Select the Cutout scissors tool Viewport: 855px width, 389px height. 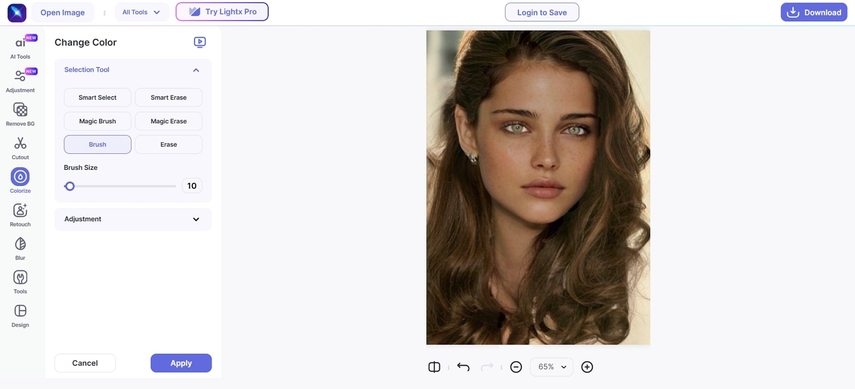coord(20,147)
